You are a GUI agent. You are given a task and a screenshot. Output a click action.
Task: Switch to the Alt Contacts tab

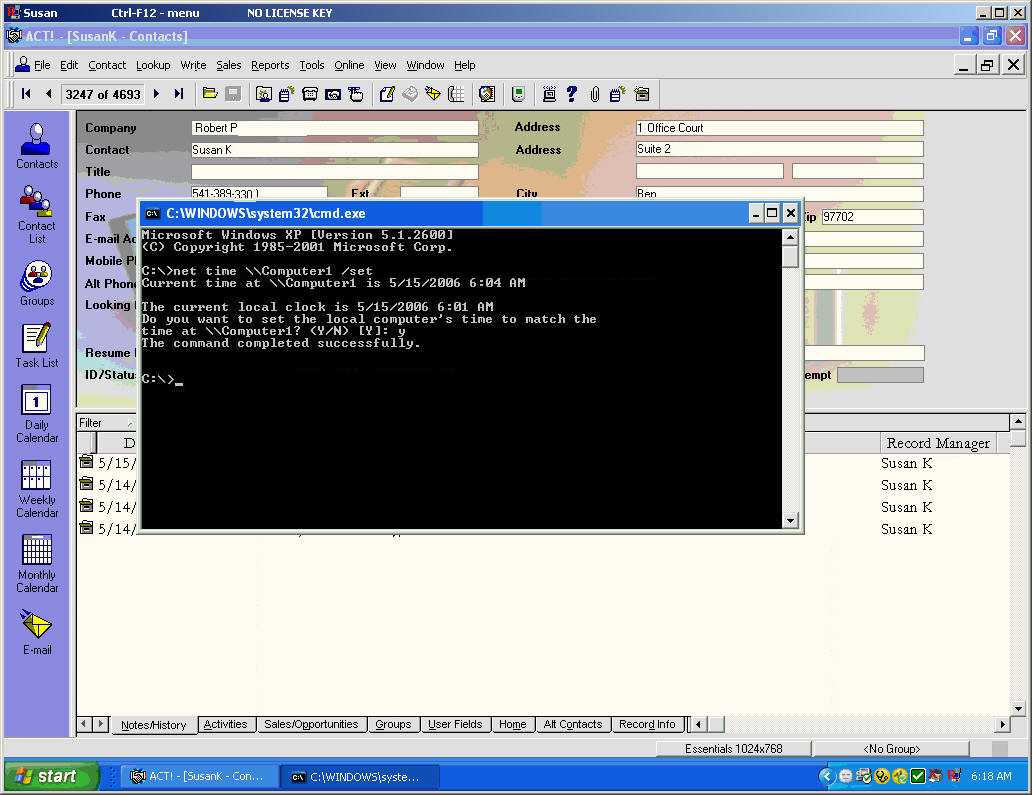pyautogui.click(x=573, y=724)
